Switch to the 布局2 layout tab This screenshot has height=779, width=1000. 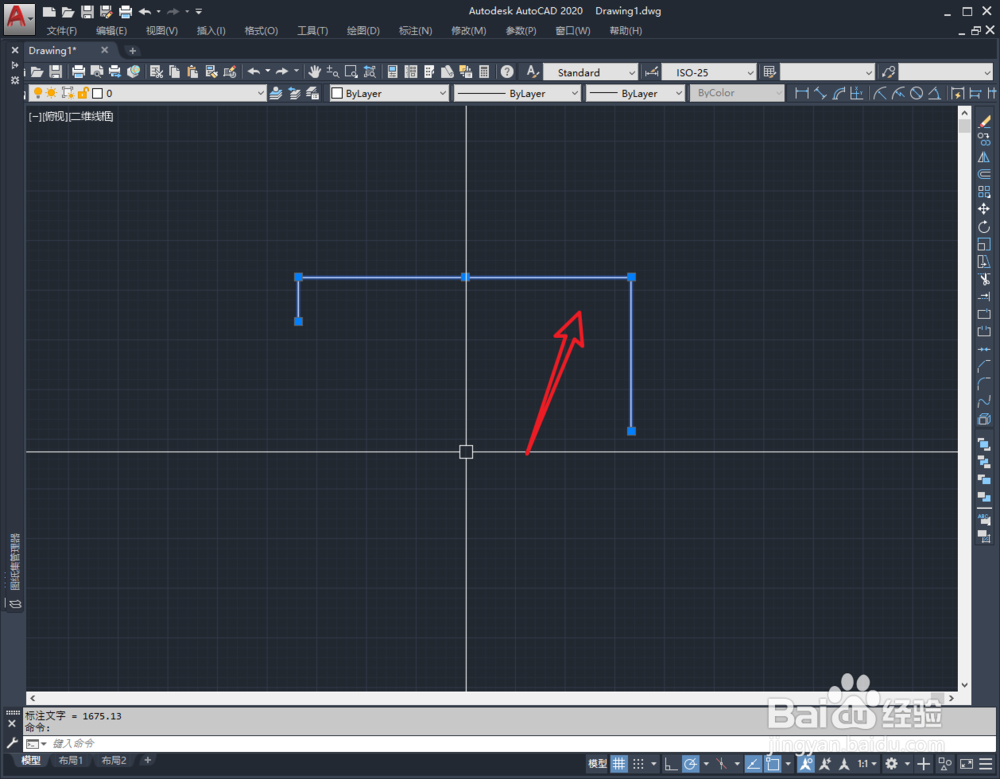pos(114,760)
